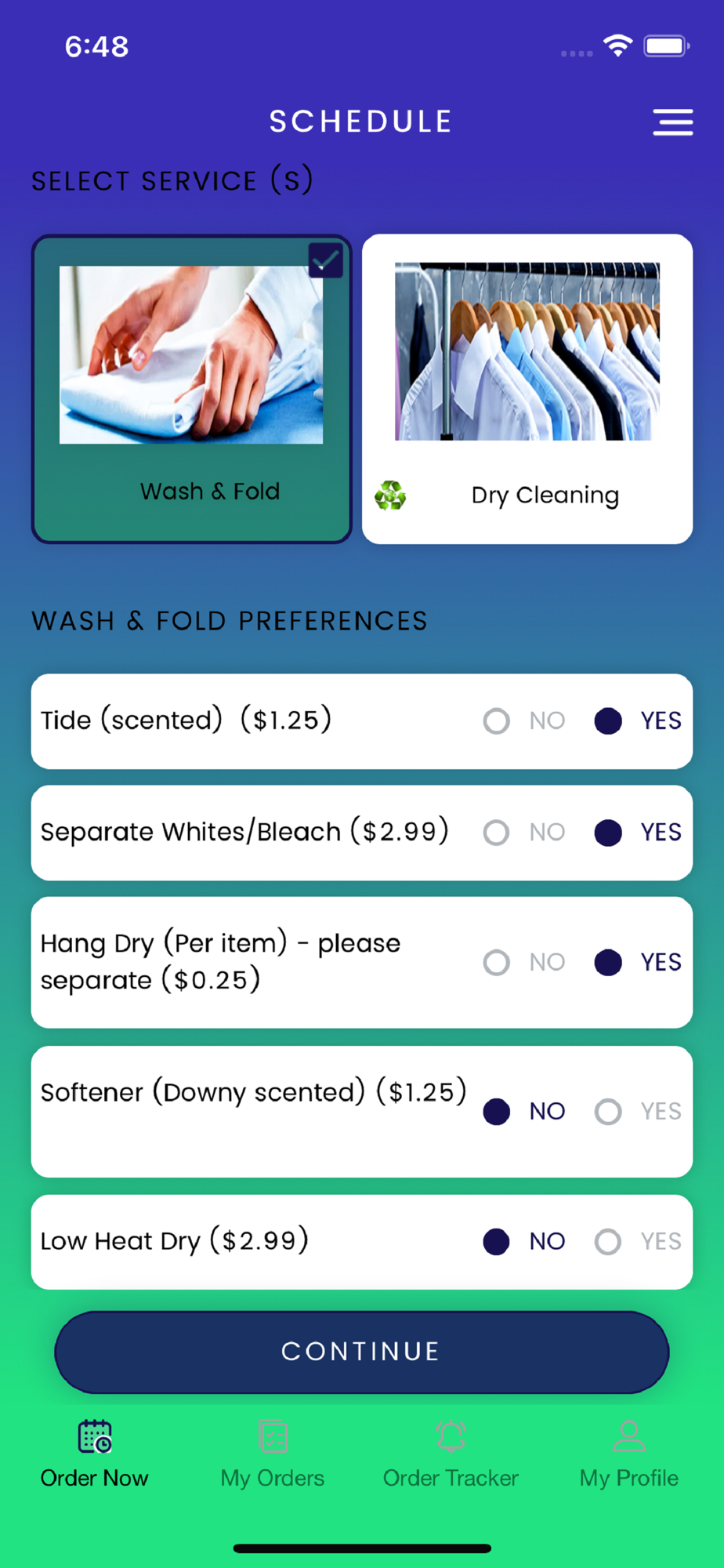This screenshot has width=724, height=1568.
Task: Switch to the My Orders tab label
Action: (273, 1478)
